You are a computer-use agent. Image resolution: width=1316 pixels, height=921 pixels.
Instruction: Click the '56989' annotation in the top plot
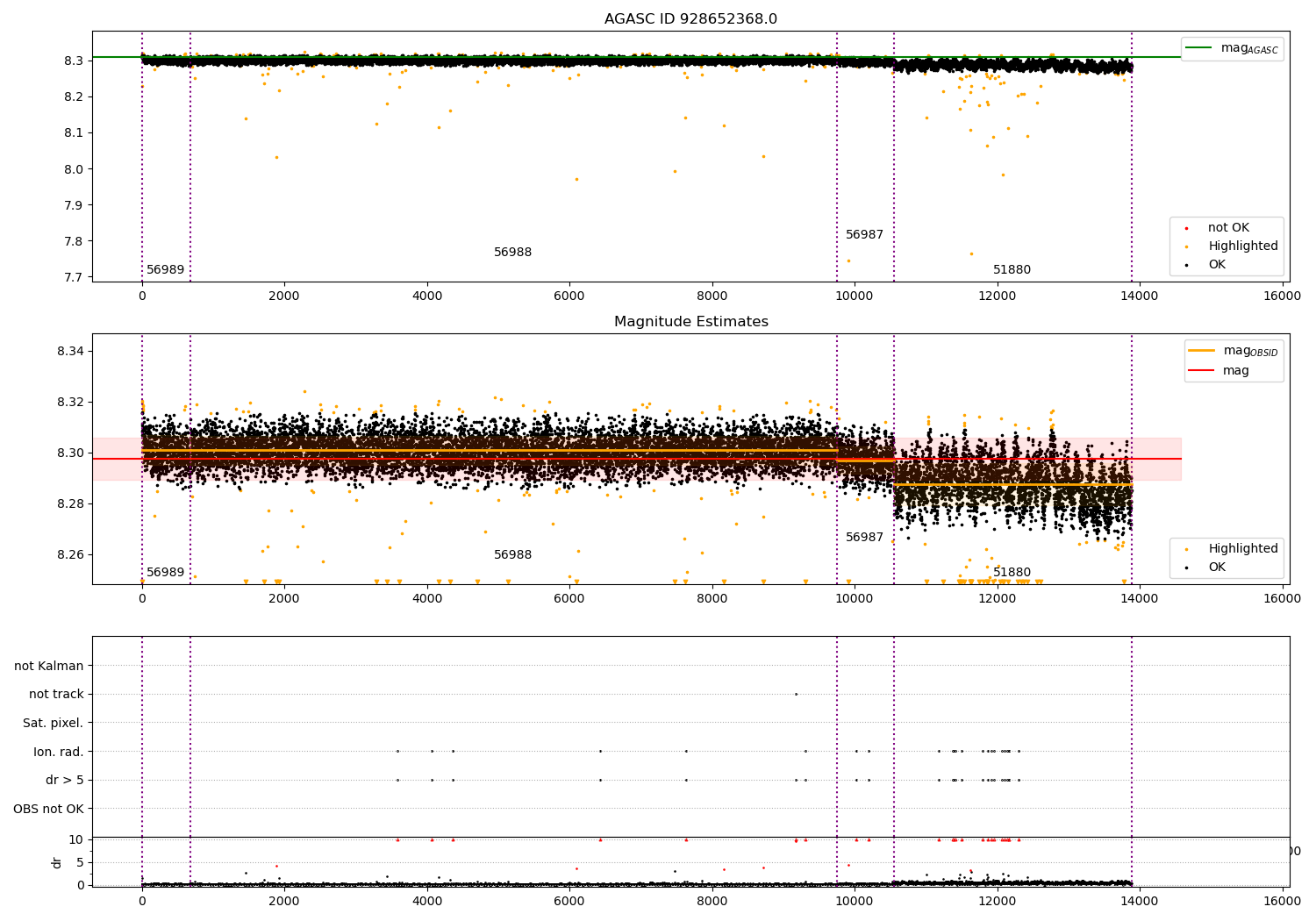pos(166,270)
